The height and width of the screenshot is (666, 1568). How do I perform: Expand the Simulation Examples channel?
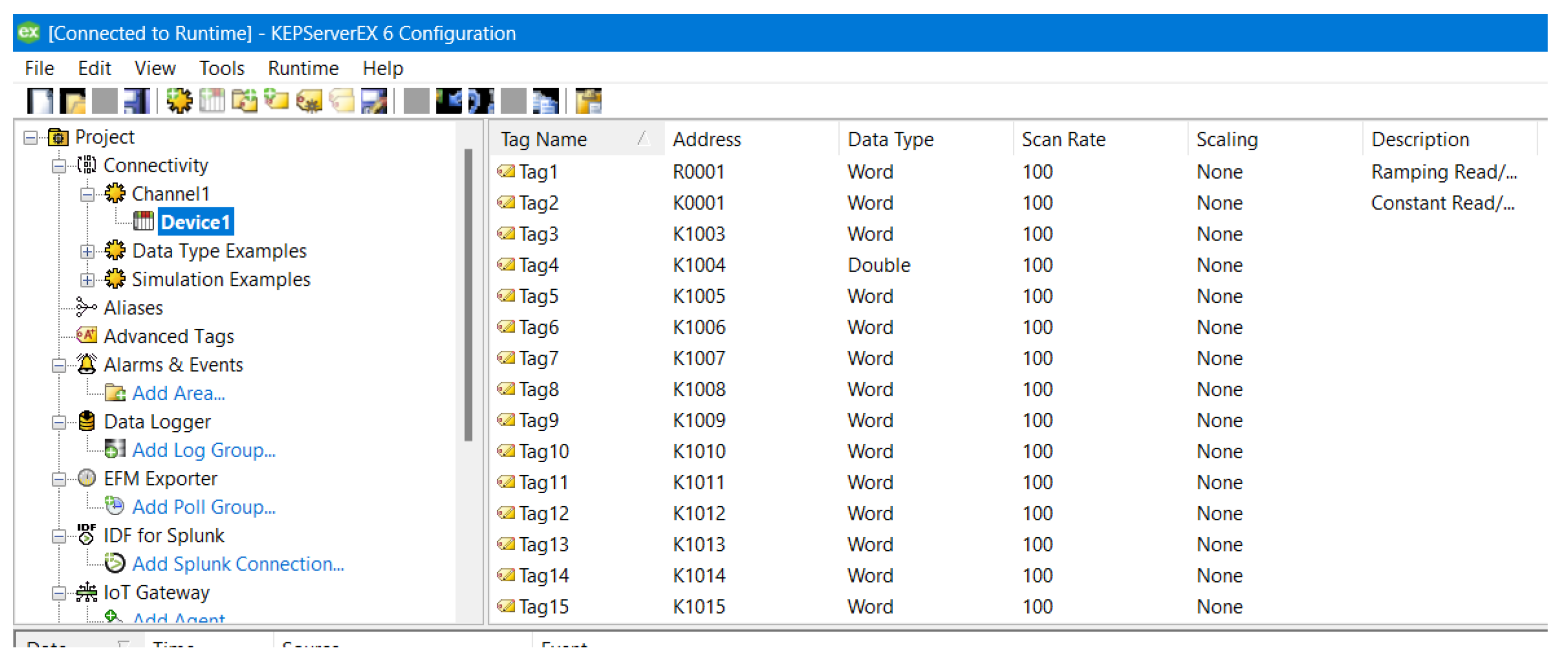87,280
